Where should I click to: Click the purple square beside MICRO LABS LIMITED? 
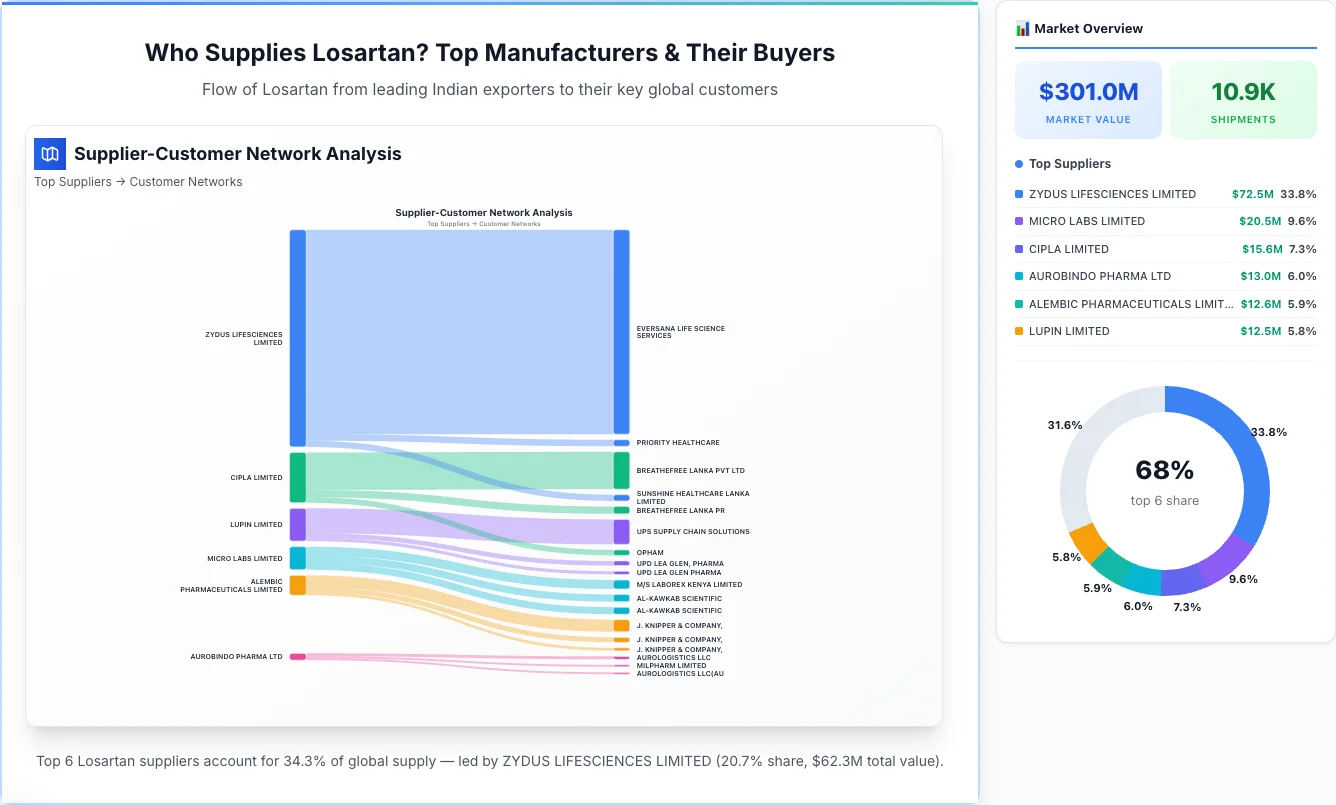click(x=1020, y=221)
